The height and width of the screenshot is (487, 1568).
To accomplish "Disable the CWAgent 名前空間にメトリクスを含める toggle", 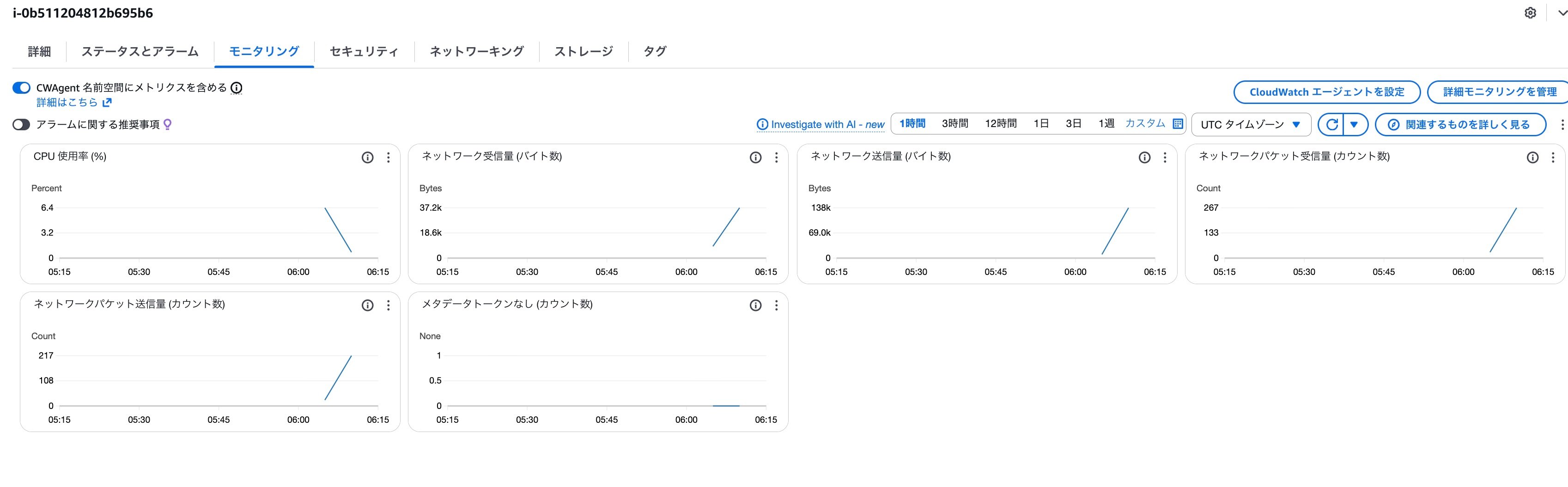I will coord(21,87).
